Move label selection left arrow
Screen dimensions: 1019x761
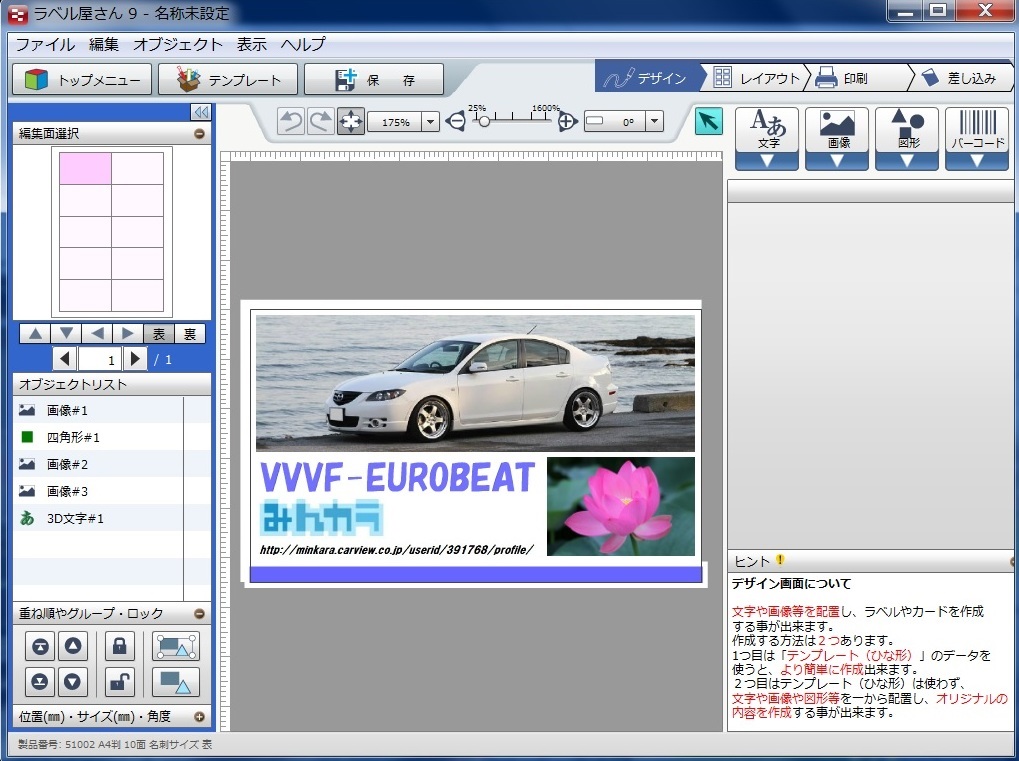[x=97, y=334]
